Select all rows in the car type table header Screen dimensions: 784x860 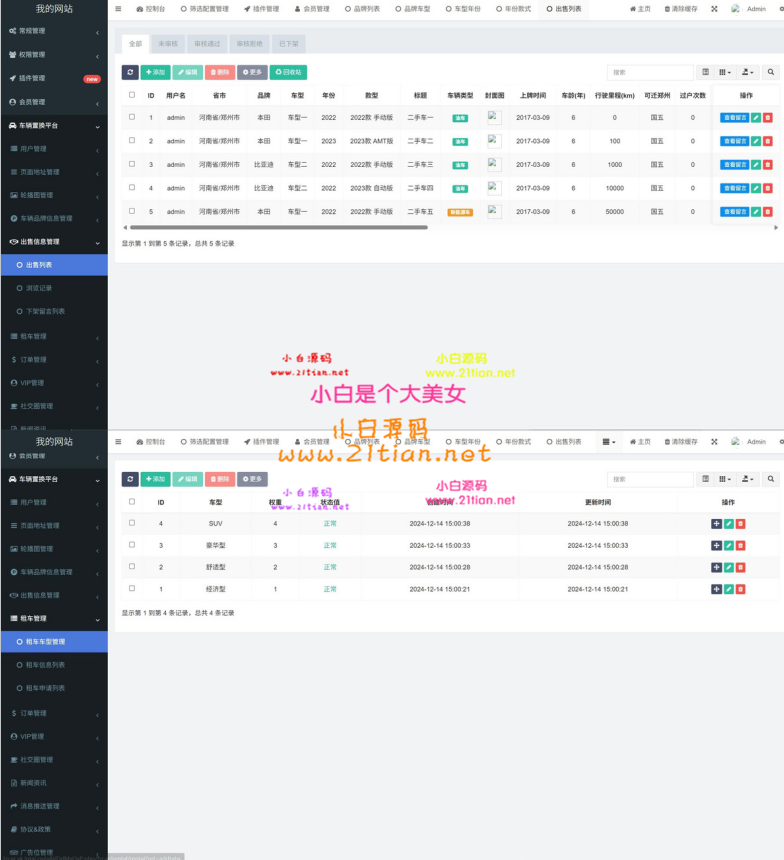[132, 501]
